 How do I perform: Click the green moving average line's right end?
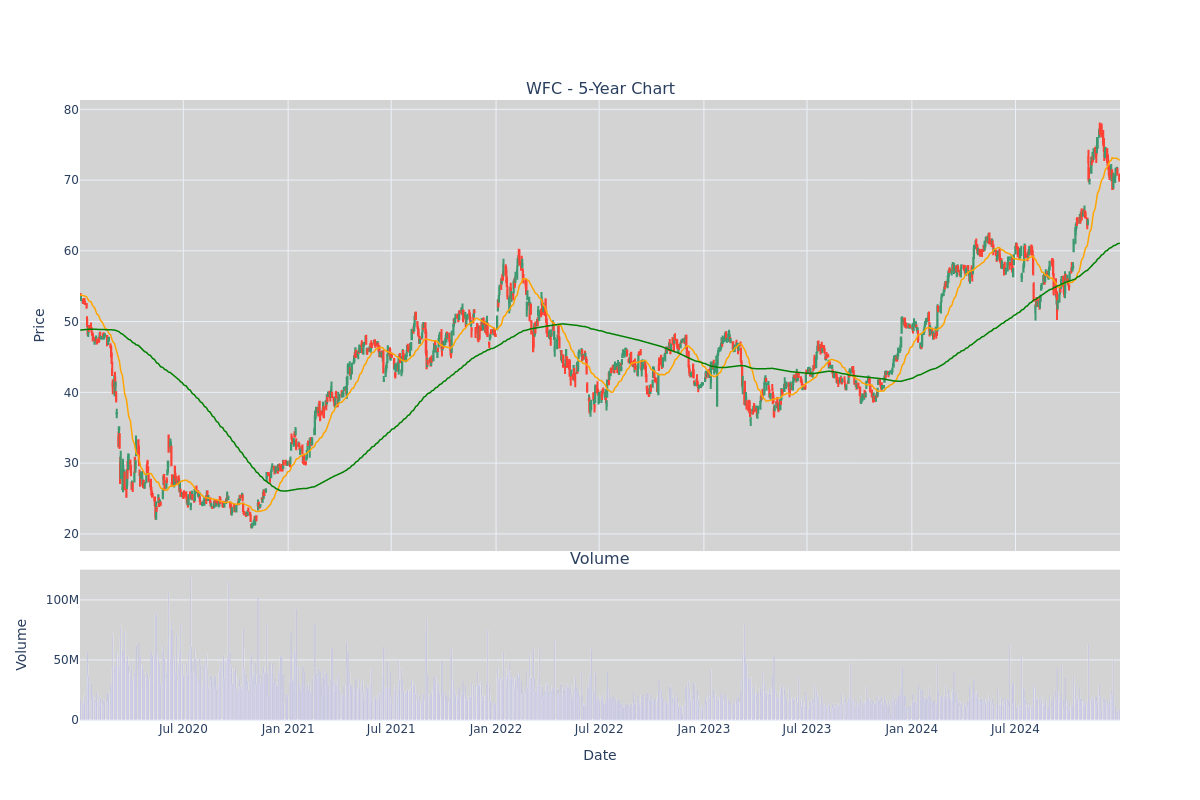[1118, 243]
